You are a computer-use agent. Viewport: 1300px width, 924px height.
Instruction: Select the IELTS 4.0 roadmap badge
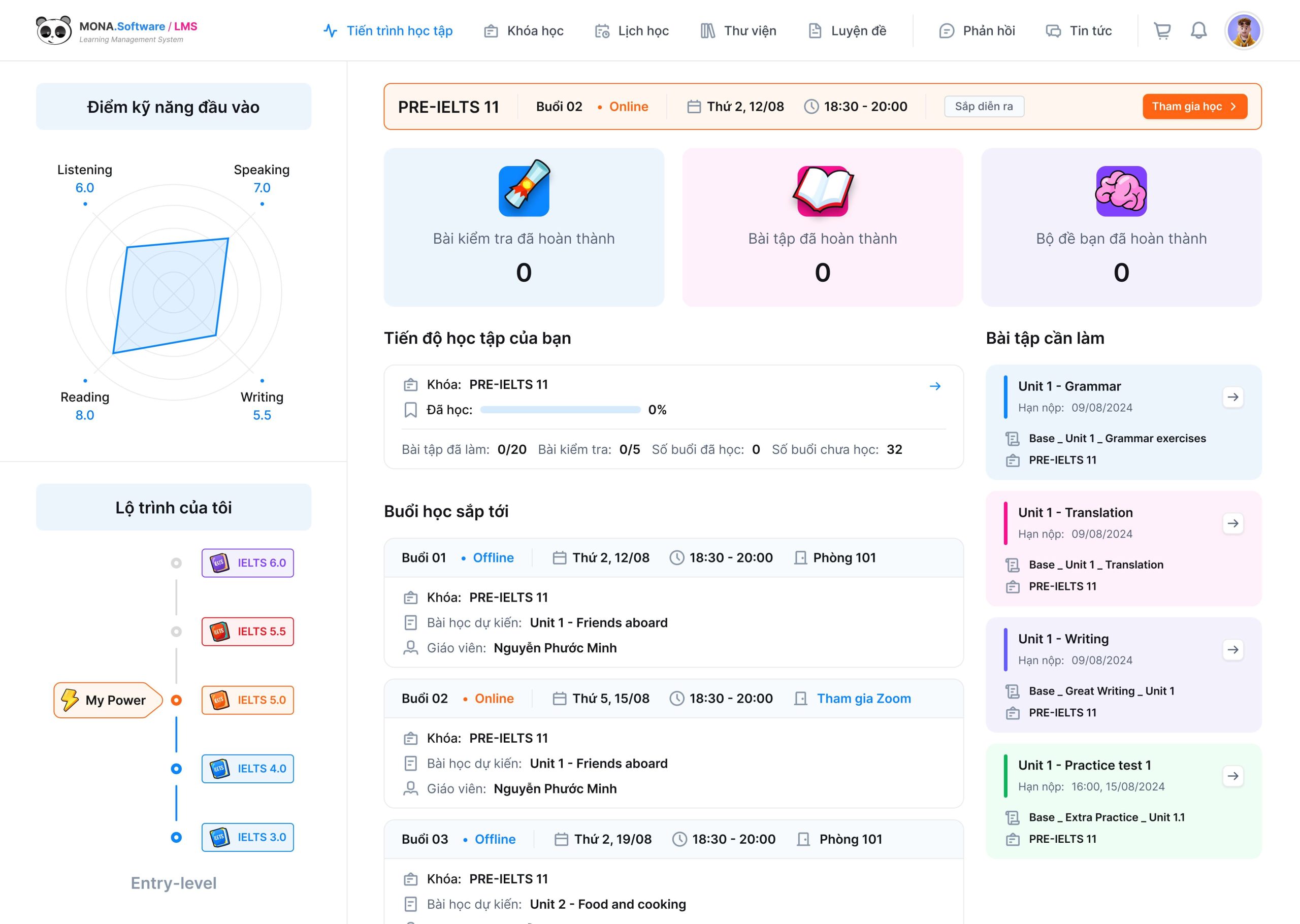tap(247, 769)
